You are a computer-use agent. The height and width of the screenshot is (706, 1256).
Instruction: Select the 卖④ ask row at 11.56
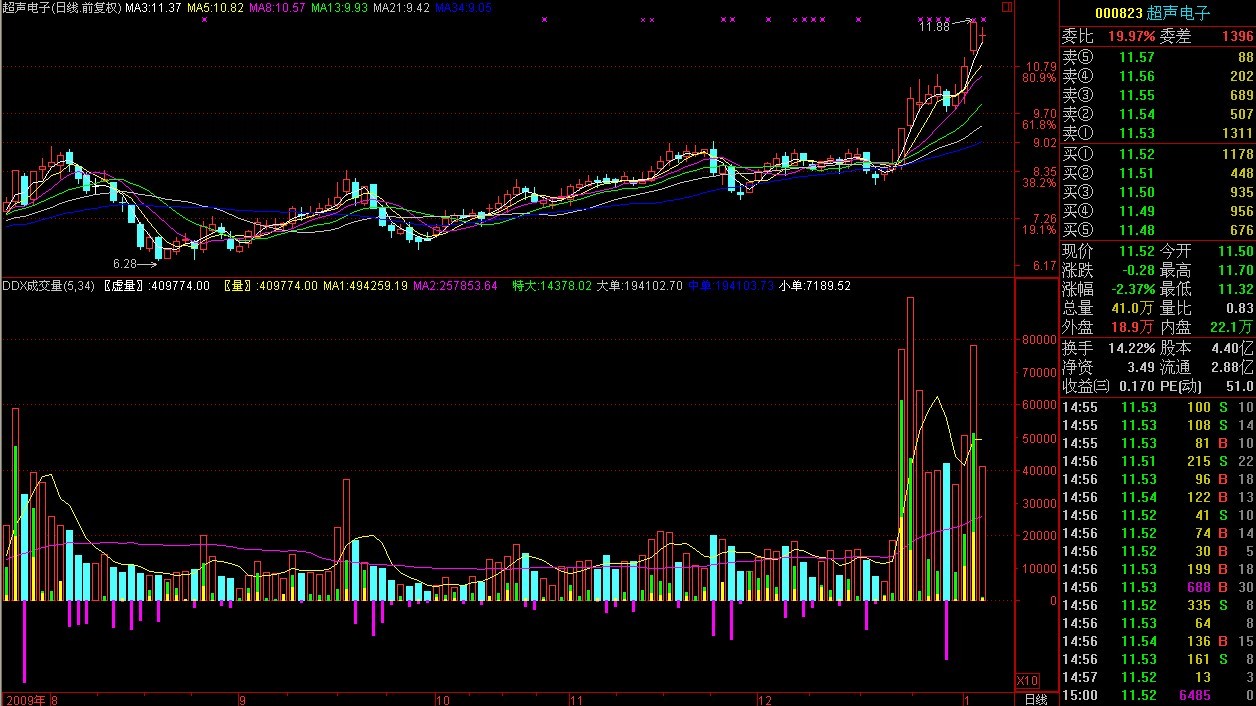1157,77
